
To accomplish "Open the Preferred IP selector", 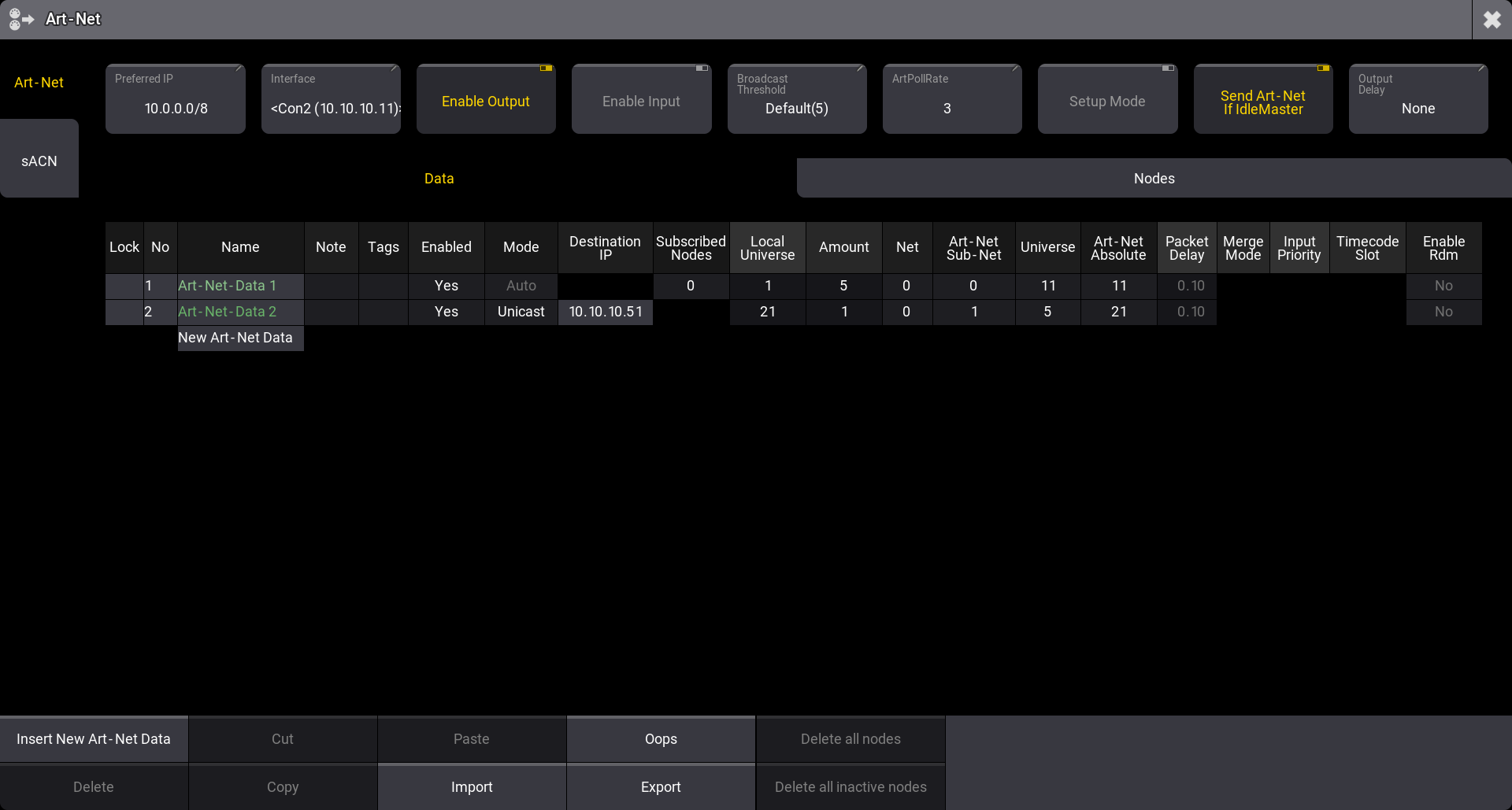I will 176,100.
